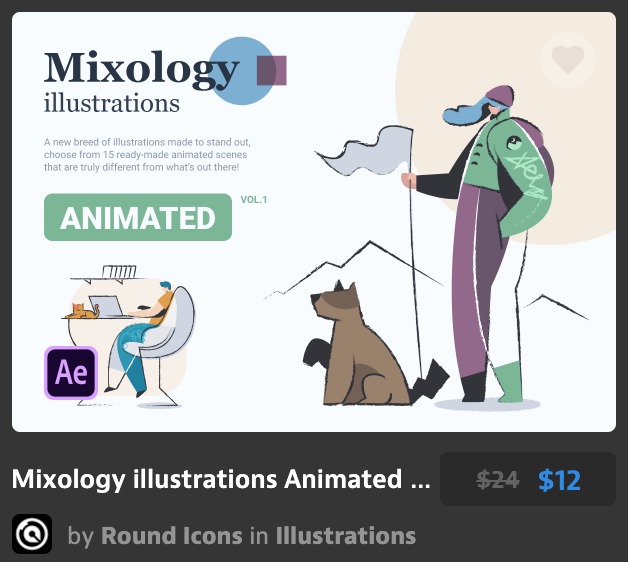Click the $12 sale price
Screen dimensions: 628x562
[560, 480]
